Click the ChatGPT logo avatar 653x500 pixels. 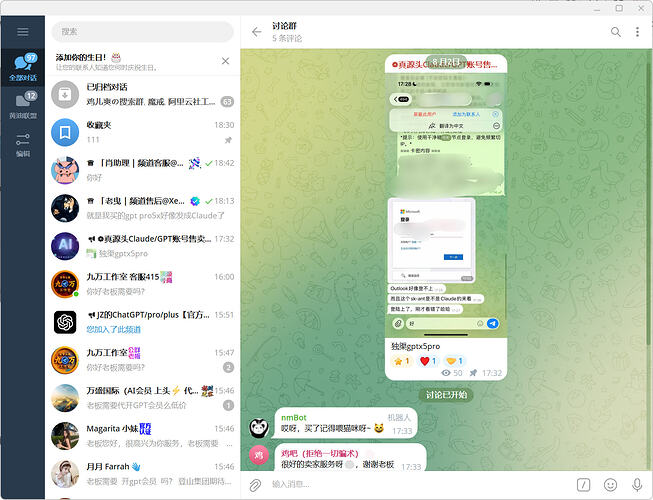pos(65,322)
